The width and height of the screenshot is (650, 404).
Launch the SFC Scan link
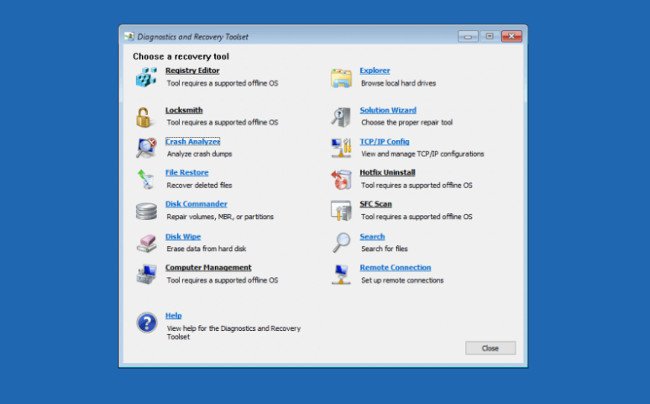376,204
